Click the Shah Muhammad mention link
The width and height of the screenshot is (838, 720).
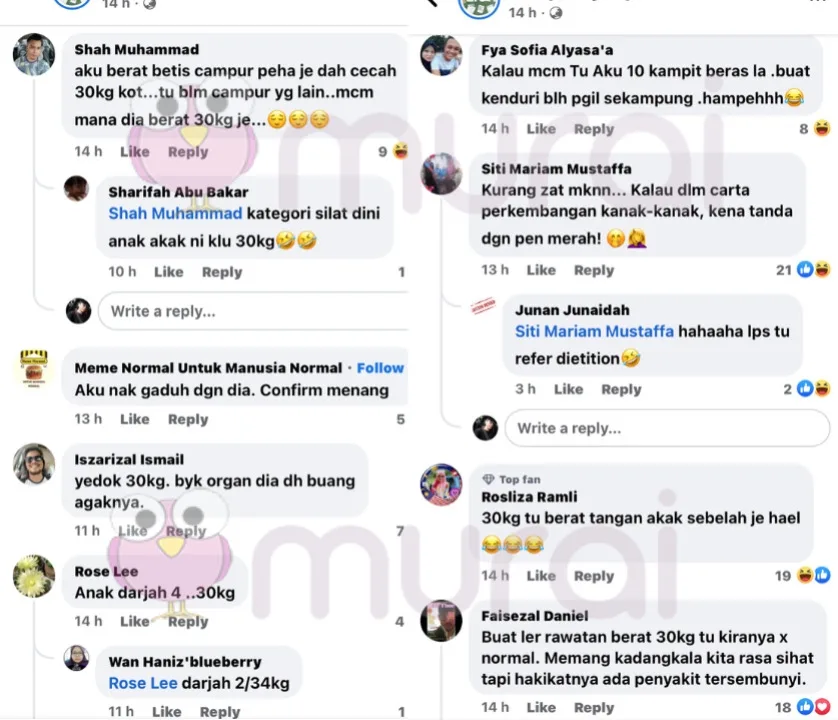(x=175, y=213)
